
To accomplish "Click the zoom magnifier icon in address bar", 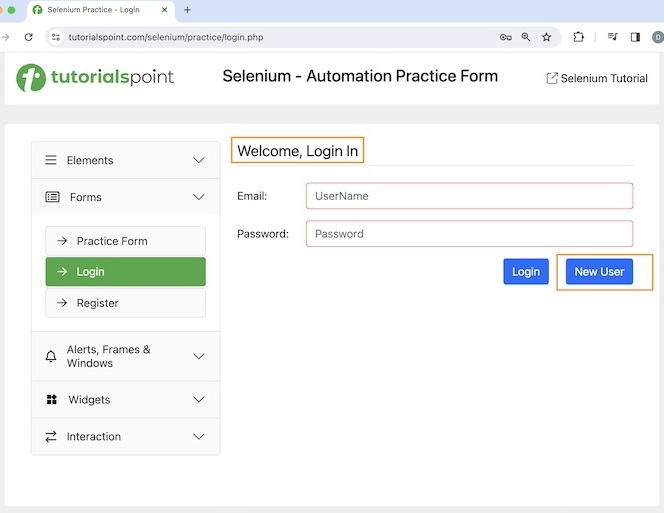I will coord(526,37).
